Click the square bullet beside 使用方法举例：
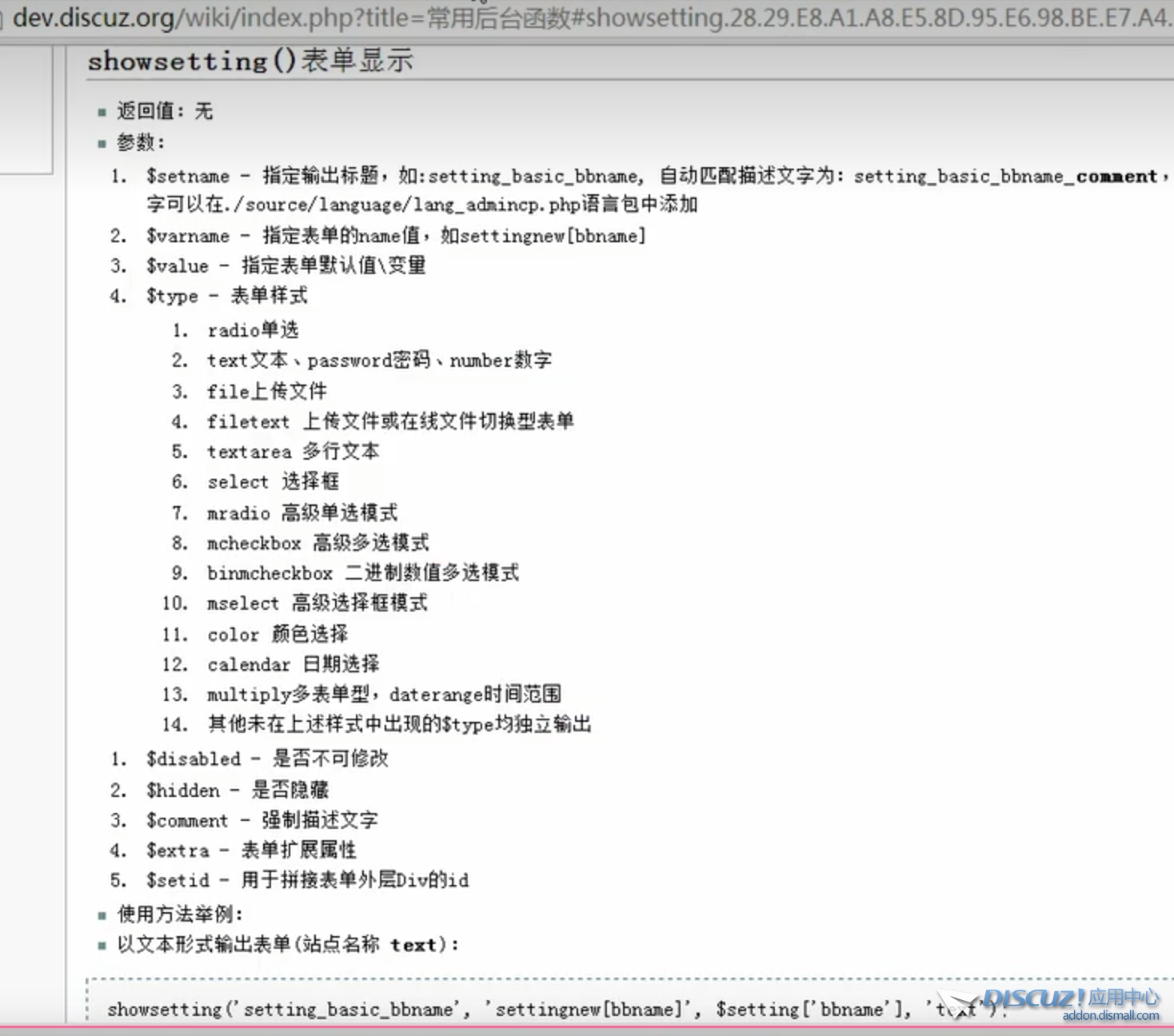Viewport: 1174px width, 1036px height. (x=101, y=914)
